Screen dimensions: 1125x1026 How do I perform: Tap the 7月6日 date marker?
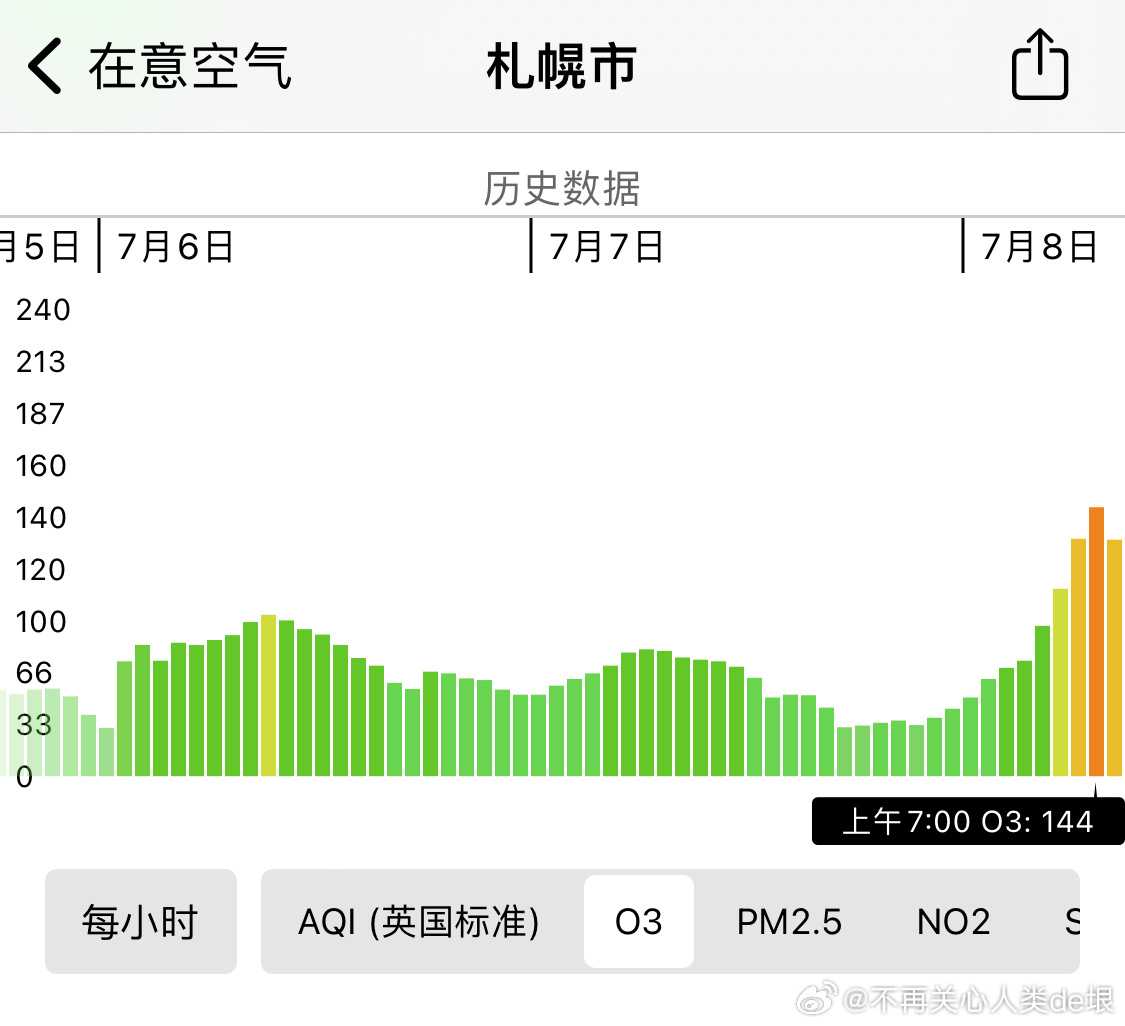pos(175,246)
